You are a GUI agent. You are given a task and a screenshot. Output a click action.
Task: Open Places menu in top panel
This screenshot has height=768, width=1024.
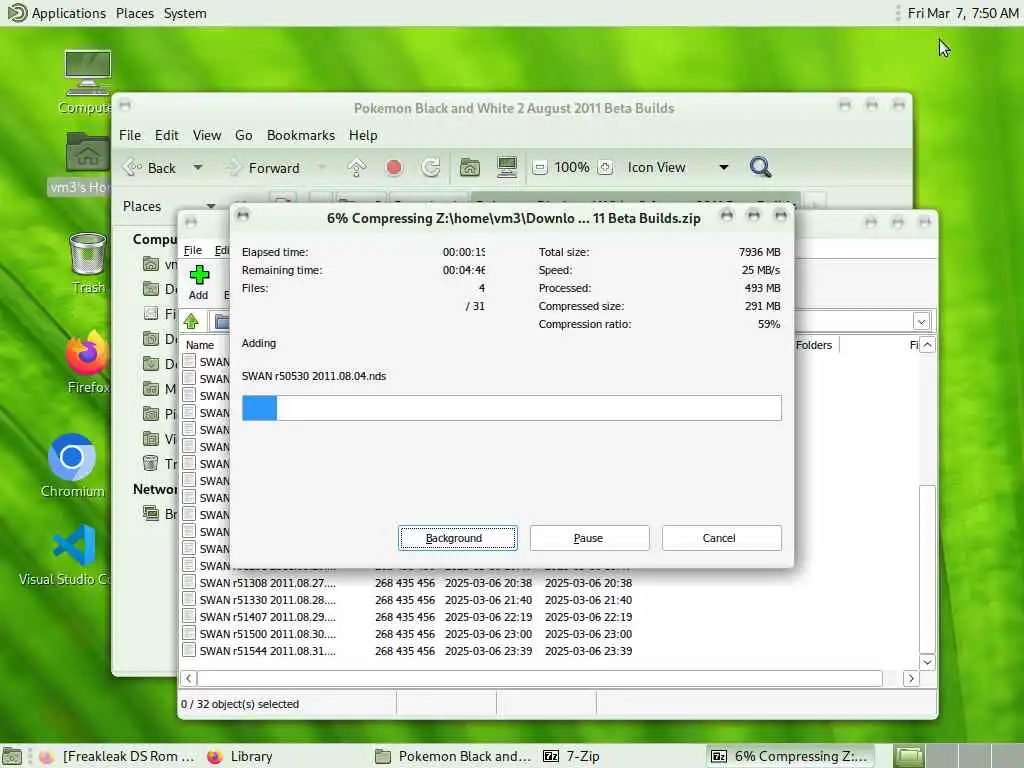(135, 13)
